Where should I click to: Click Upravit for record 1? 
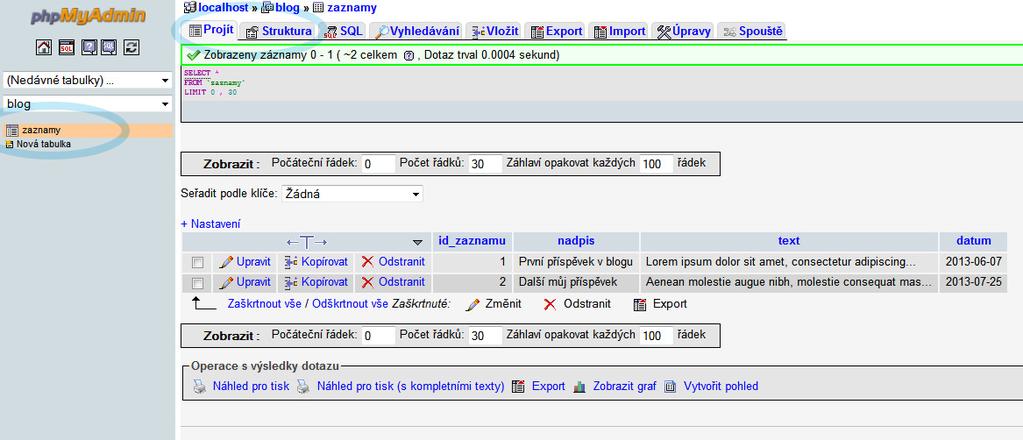pyautogui.click(x=253, y=262)
